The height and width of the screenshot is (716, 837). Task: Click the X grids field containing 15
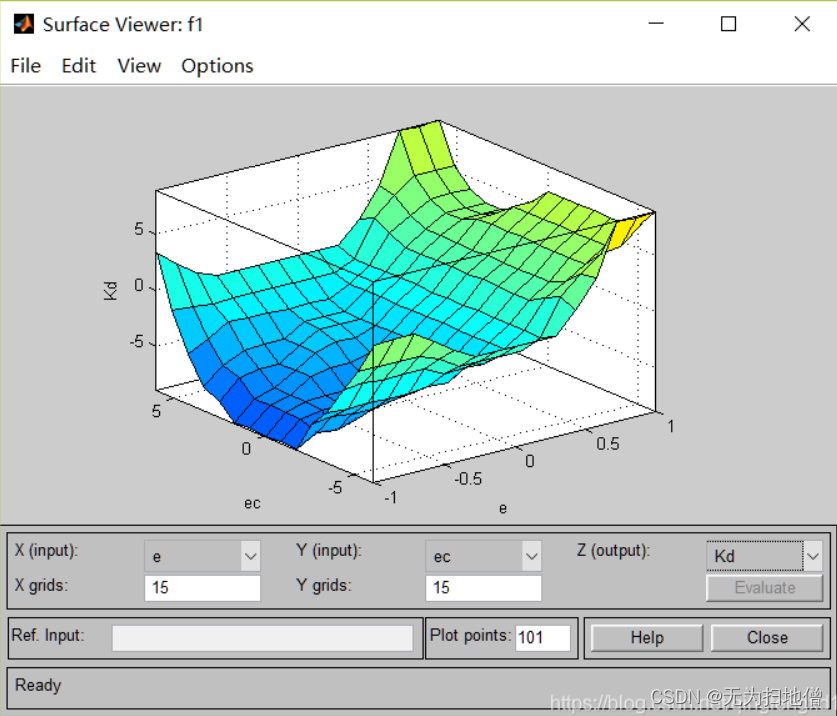(202, 587)
